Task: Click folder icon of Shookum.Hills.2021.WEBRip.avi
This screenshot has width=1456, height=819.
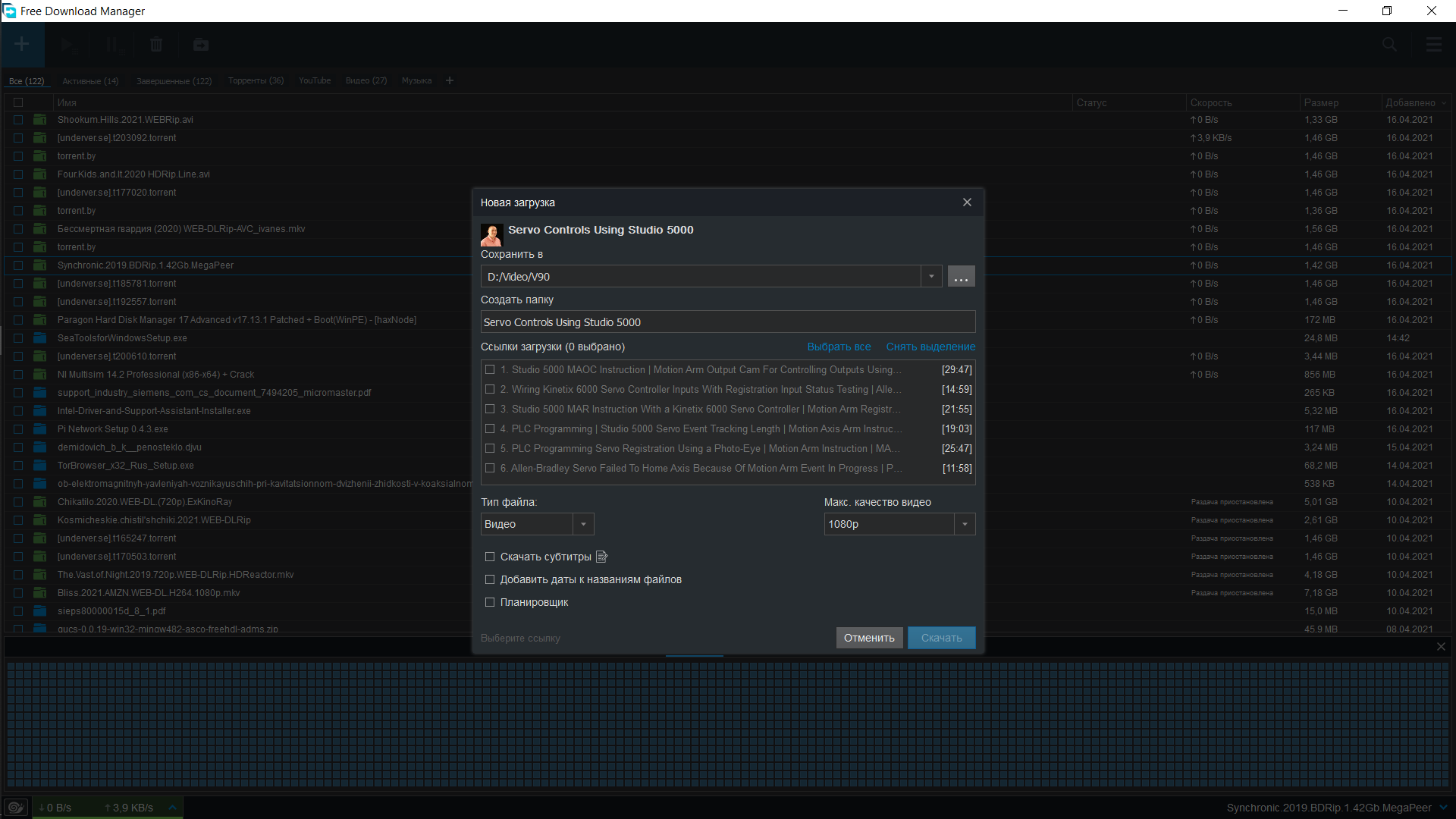Action: tap(40, 120)
